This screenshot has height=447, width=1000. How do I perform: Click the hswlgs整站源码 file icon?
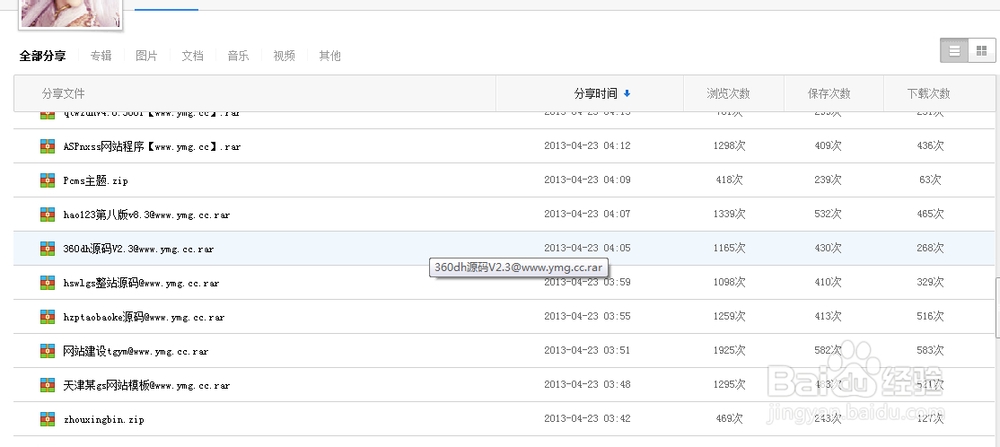47,283
